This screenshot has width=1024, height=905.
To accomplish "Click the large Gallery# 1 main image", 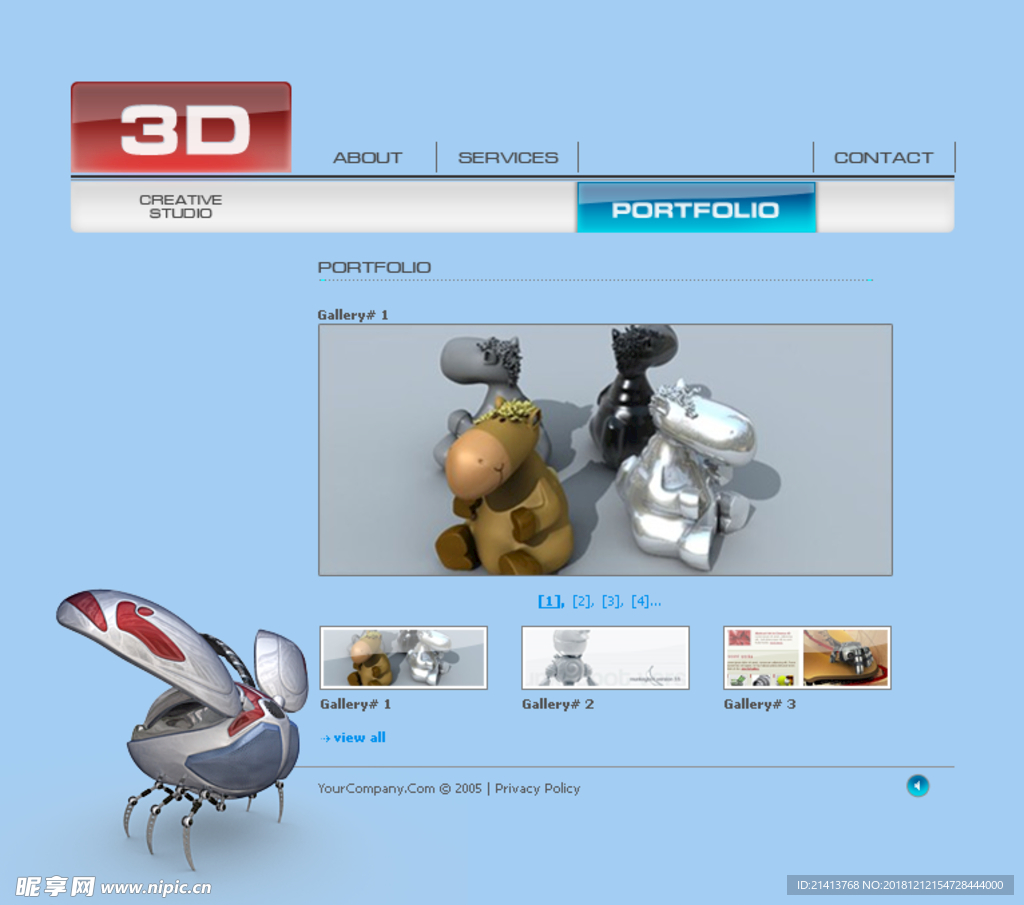I will pyautogui.click(x=605, y=450).
